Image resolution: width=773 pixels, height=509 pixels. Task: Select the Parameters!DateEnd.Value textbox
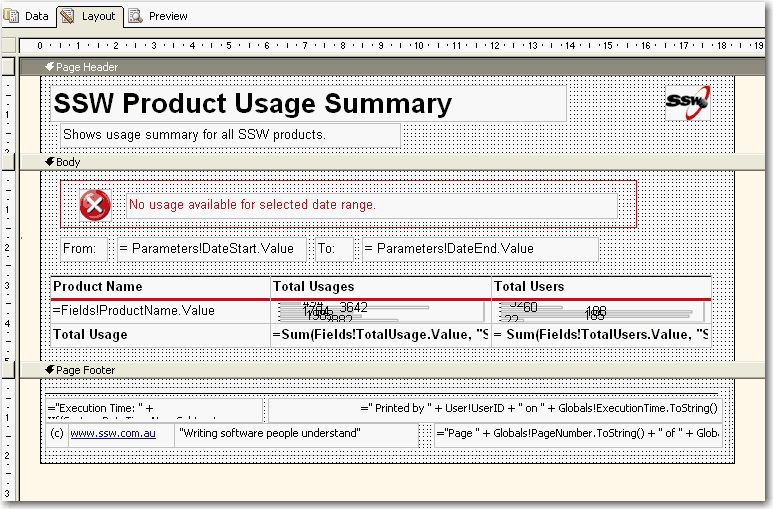coord(479,249)
